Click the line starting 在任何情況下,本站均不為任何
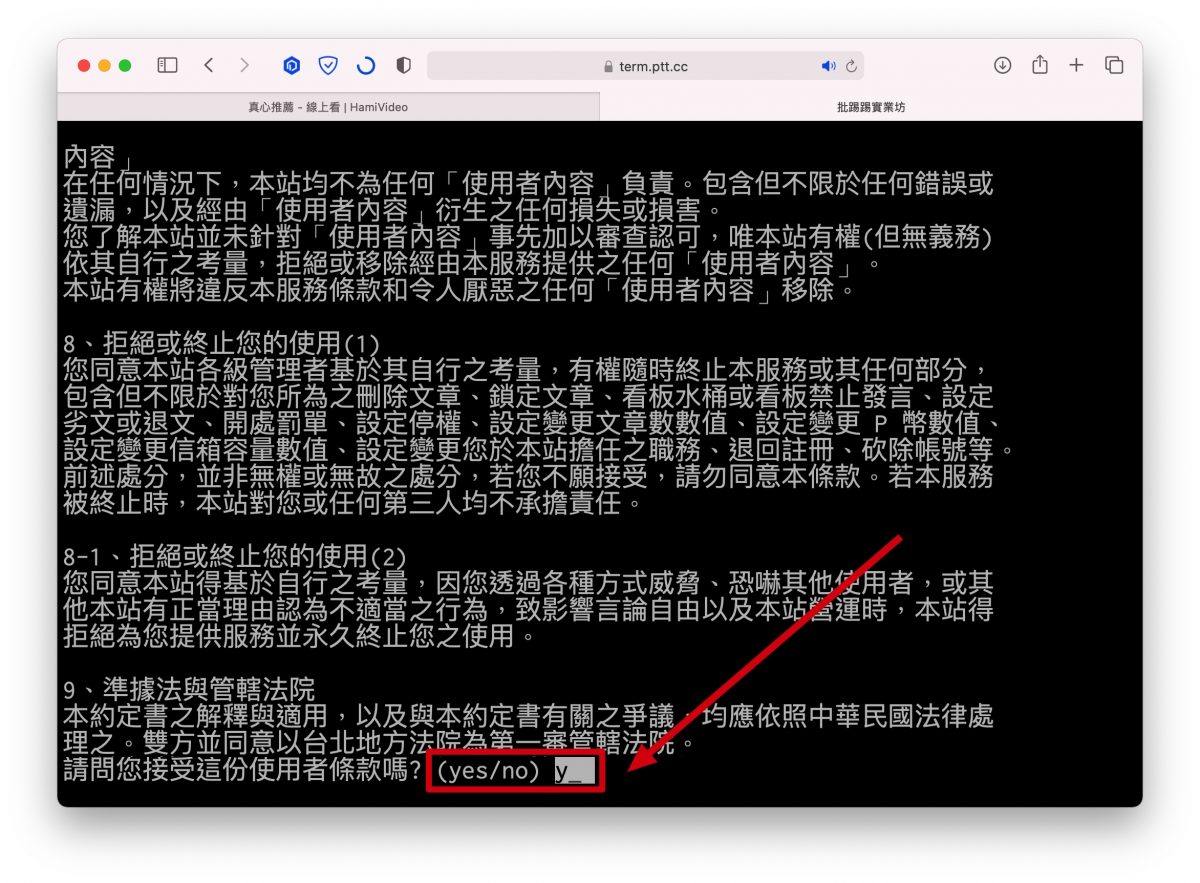The width and height of the screenshot is (1200, 883). pos(528,184)
